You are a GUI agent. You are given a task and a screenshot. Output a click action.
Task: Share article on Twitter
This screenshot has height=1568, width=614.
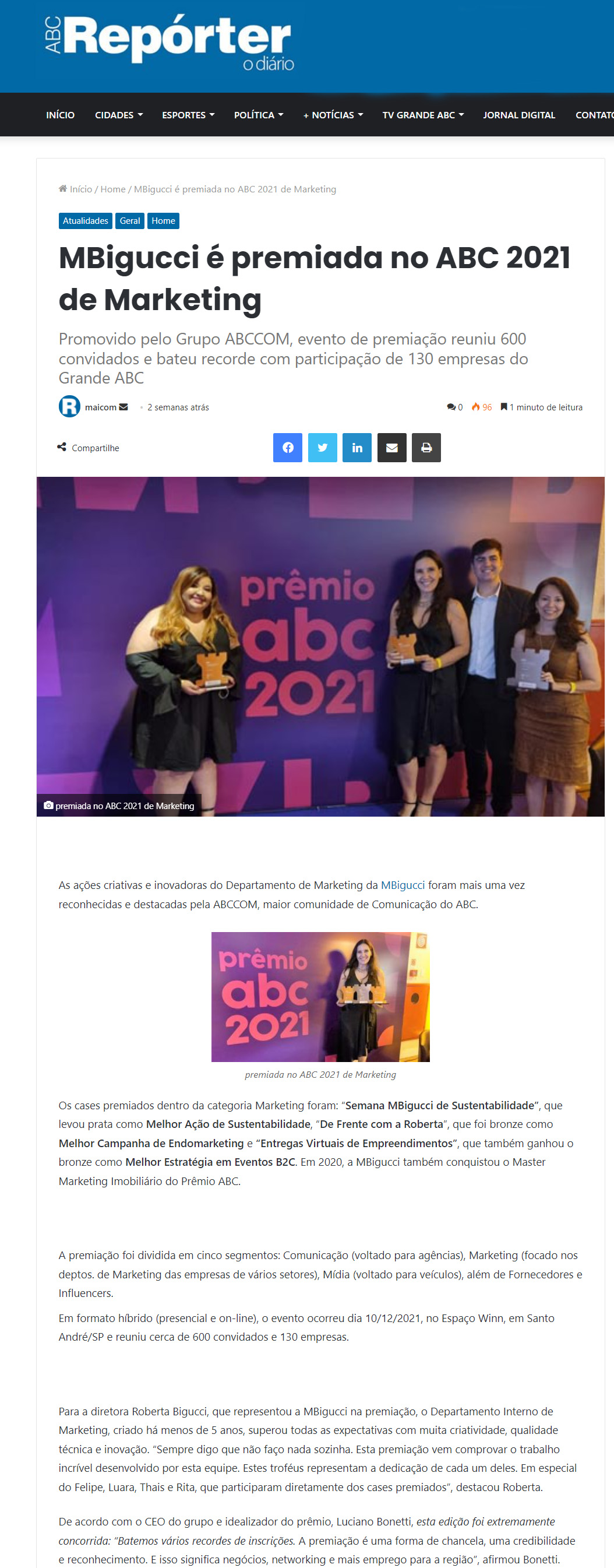click(323, 448)
